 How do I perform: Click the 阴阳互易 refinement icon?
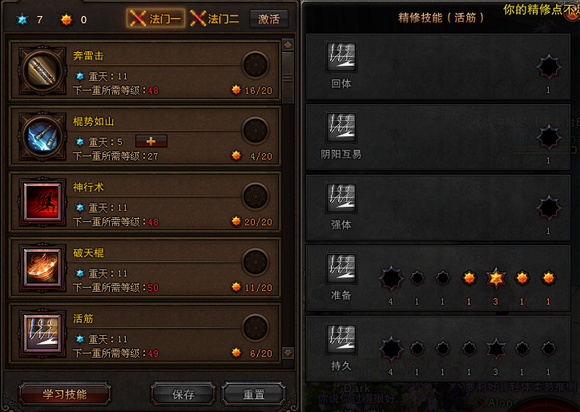pos(341,127)
